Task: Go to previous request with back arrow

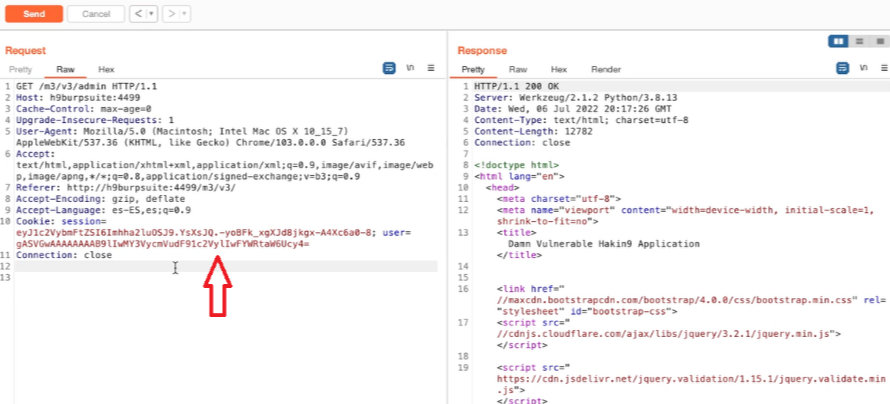Action: pos(137,14)
